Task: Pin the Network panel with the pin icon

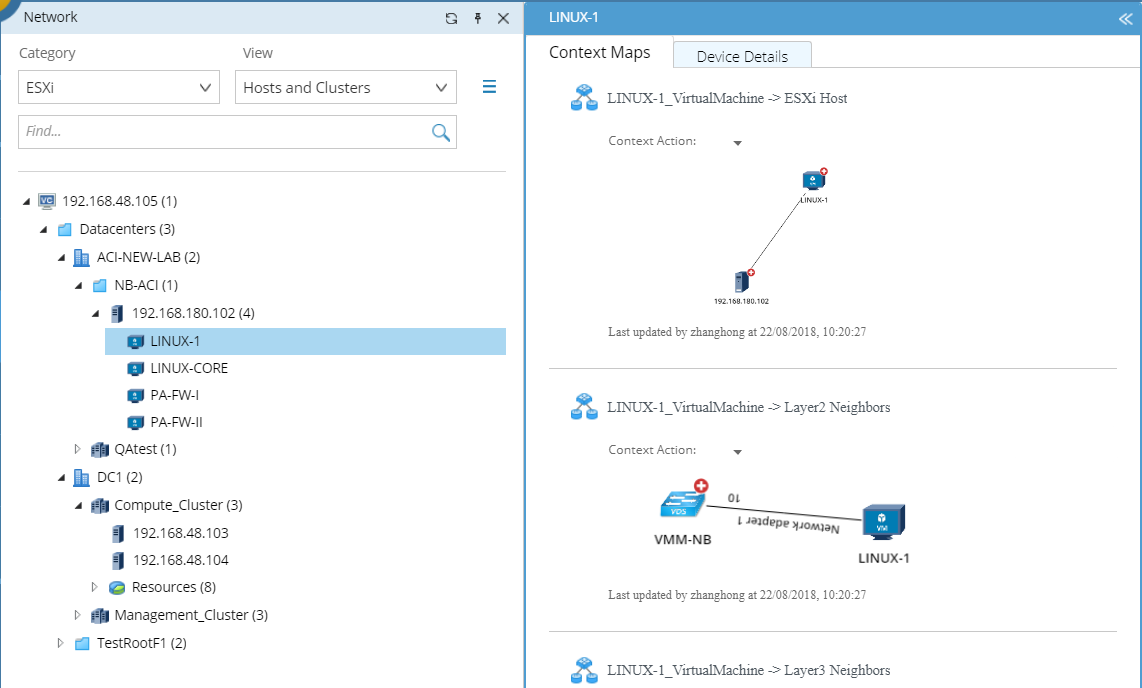Action: tap(478, 18)
